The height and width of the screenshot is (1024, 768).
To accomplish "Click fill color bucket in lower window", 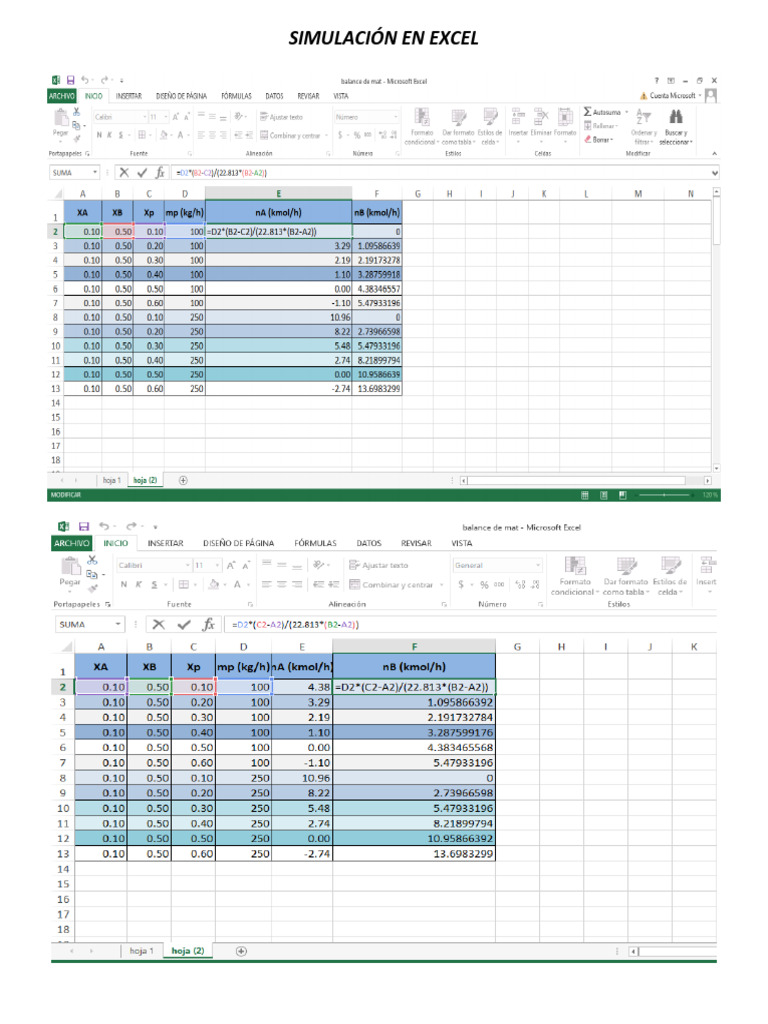I will click(x=213, y=584).
